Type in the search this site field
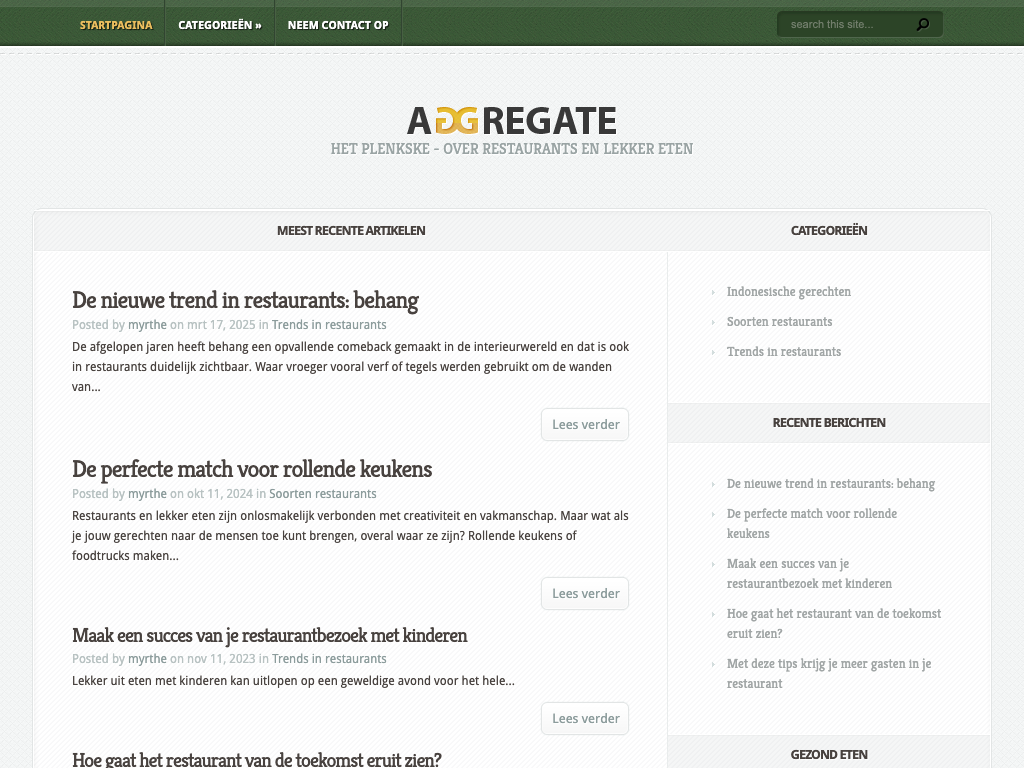 845,25
